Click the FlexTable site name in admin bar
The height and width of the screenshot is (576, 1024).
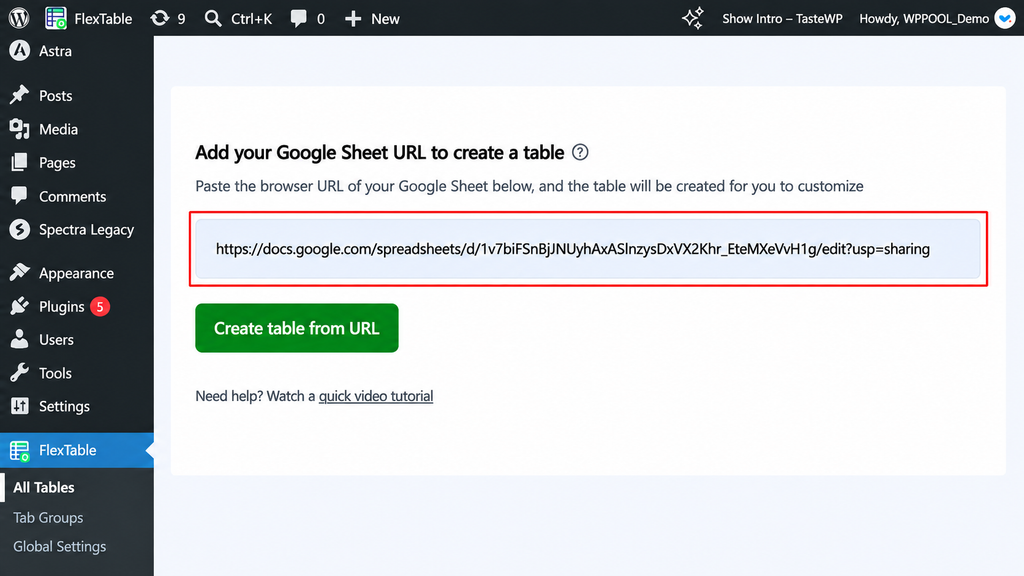click(103, 18)
